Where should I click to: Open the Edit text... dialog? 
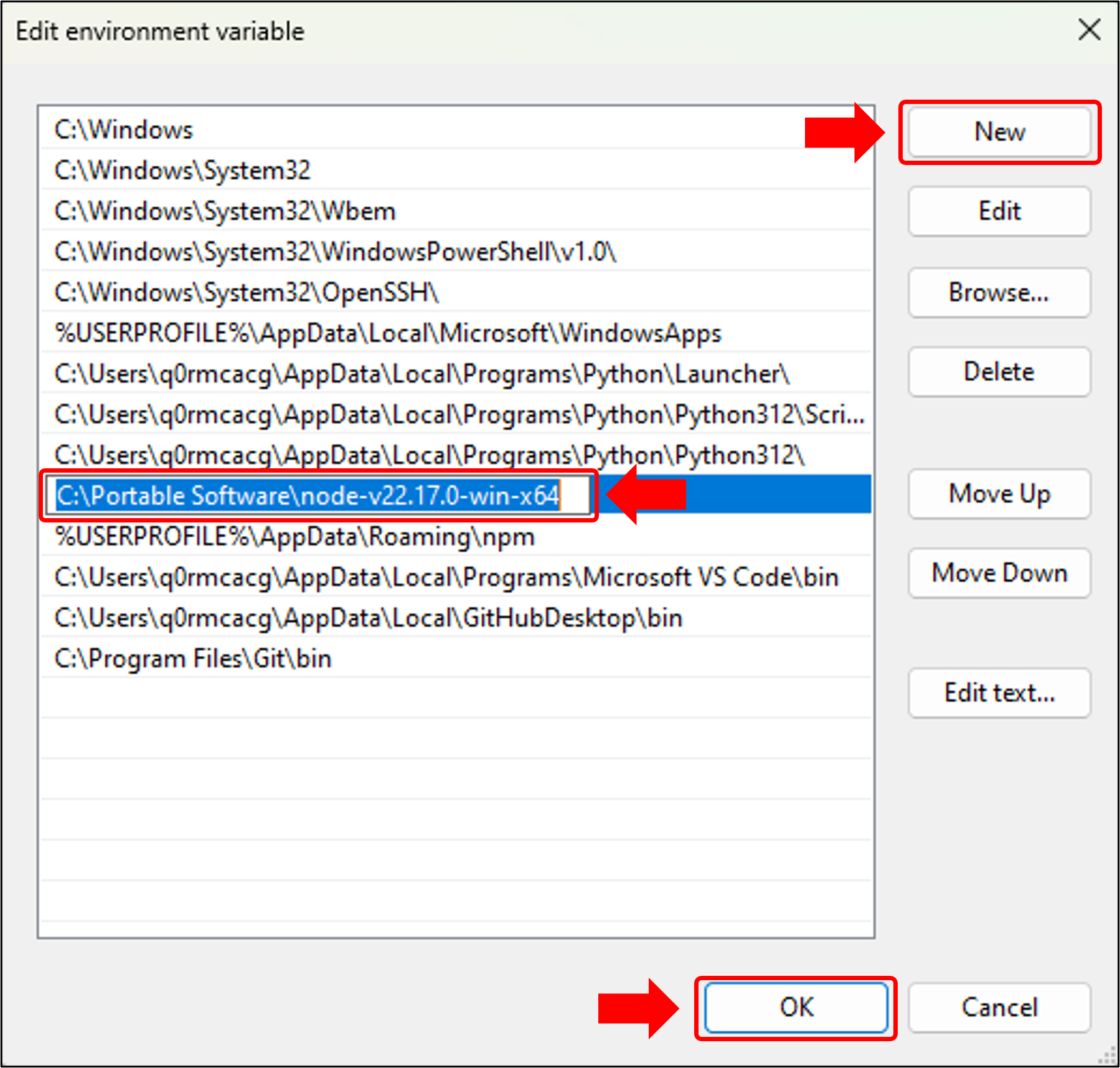999,692
